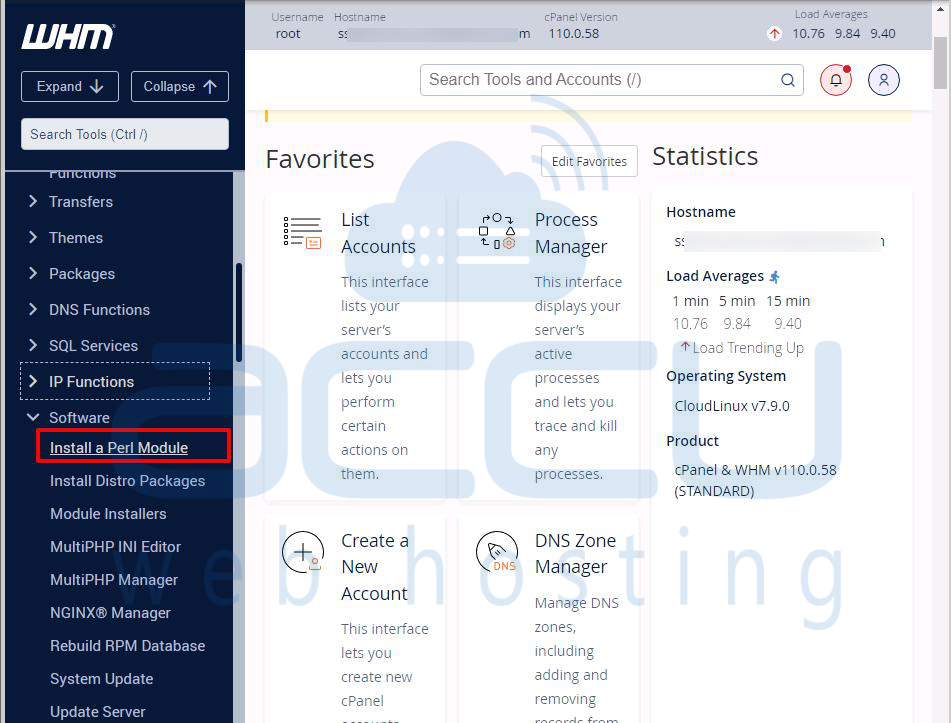Open the Process Manager link
The width and height of the screenshot is (951, 723).
click(x=571, y=233)
